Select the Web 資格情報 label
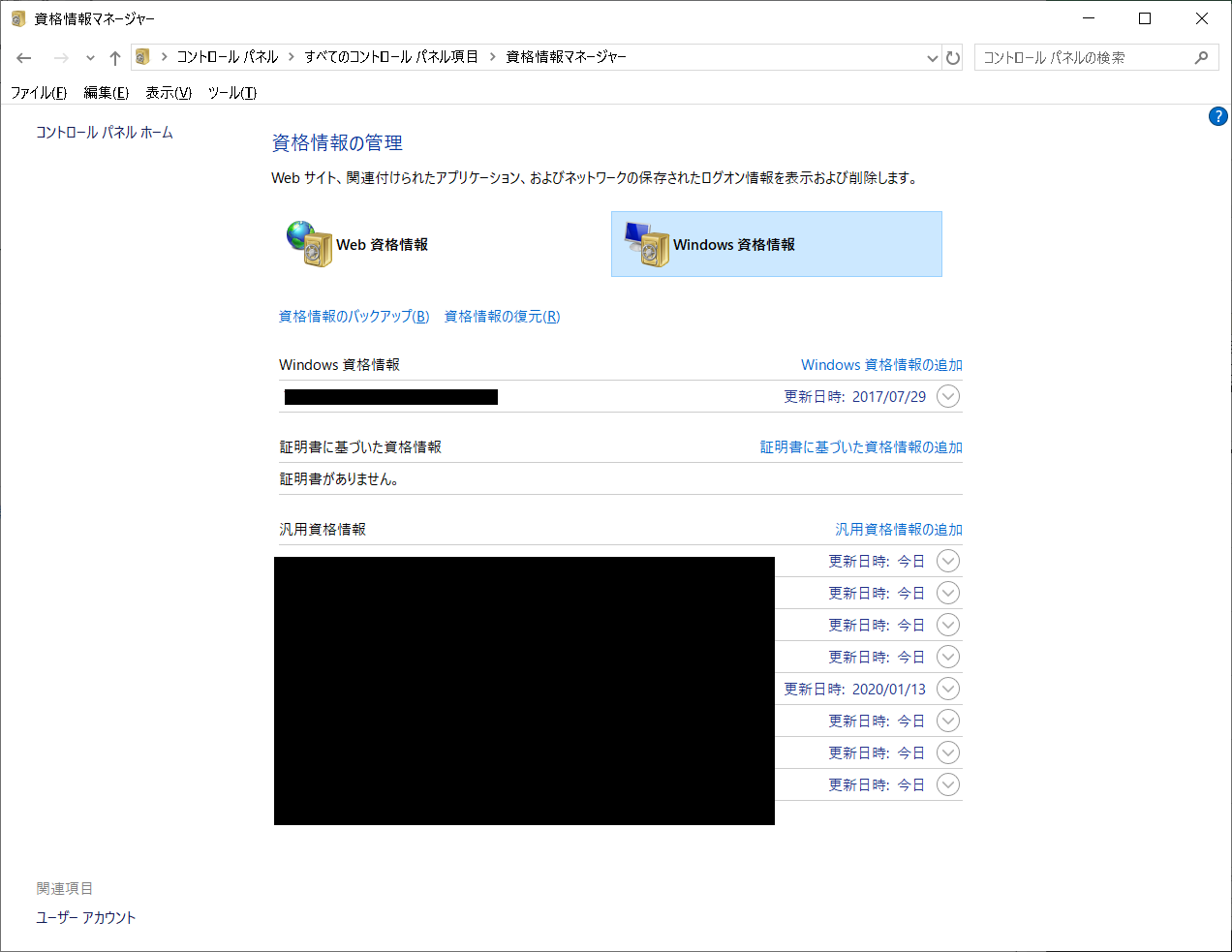This screenshot has height=952, width=1232. [382, 245]
